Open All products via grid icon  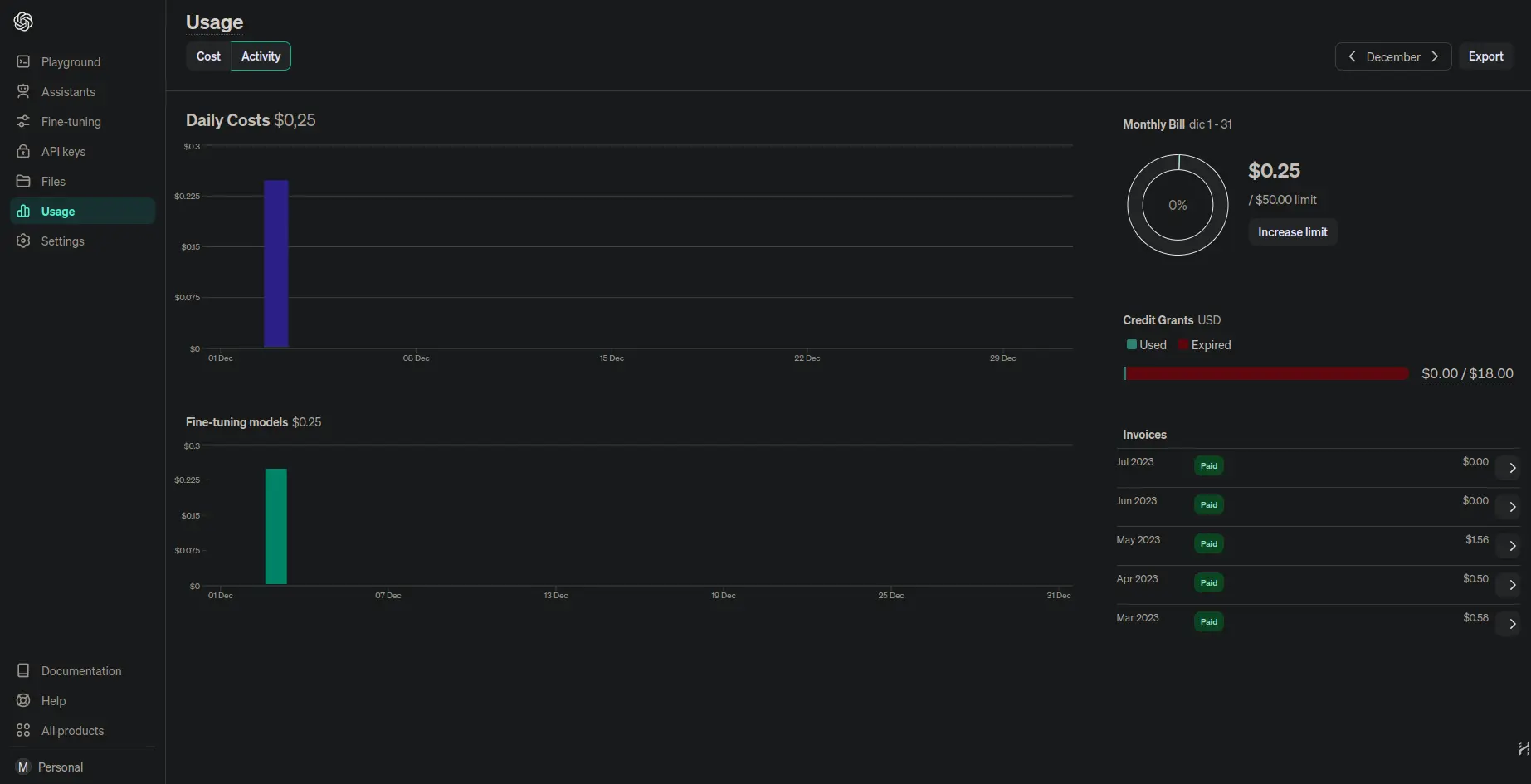[x=23, y=731]
